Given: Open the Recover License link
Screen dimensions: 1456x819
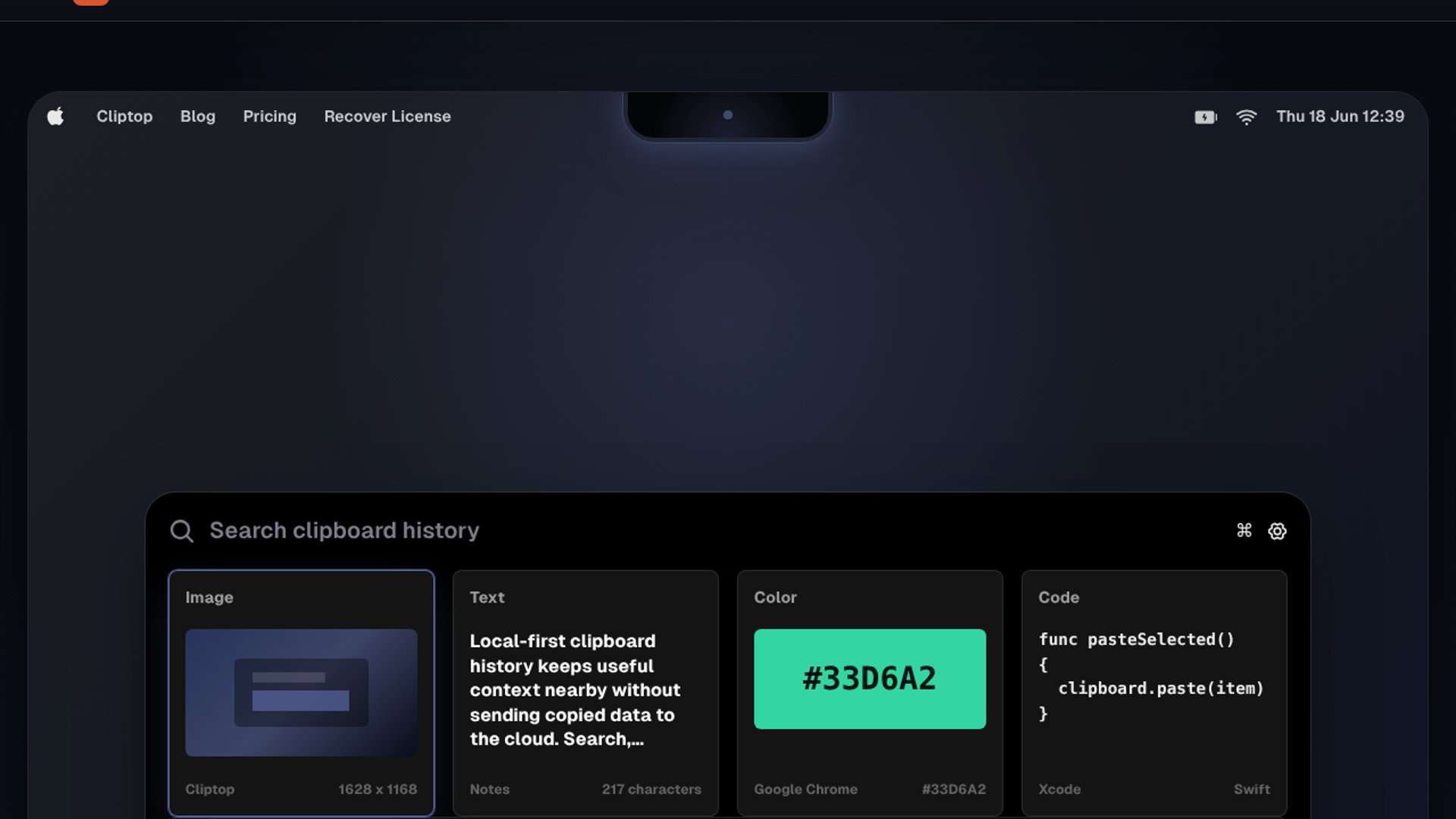Looking at the screenshot, I should point(388,116).
